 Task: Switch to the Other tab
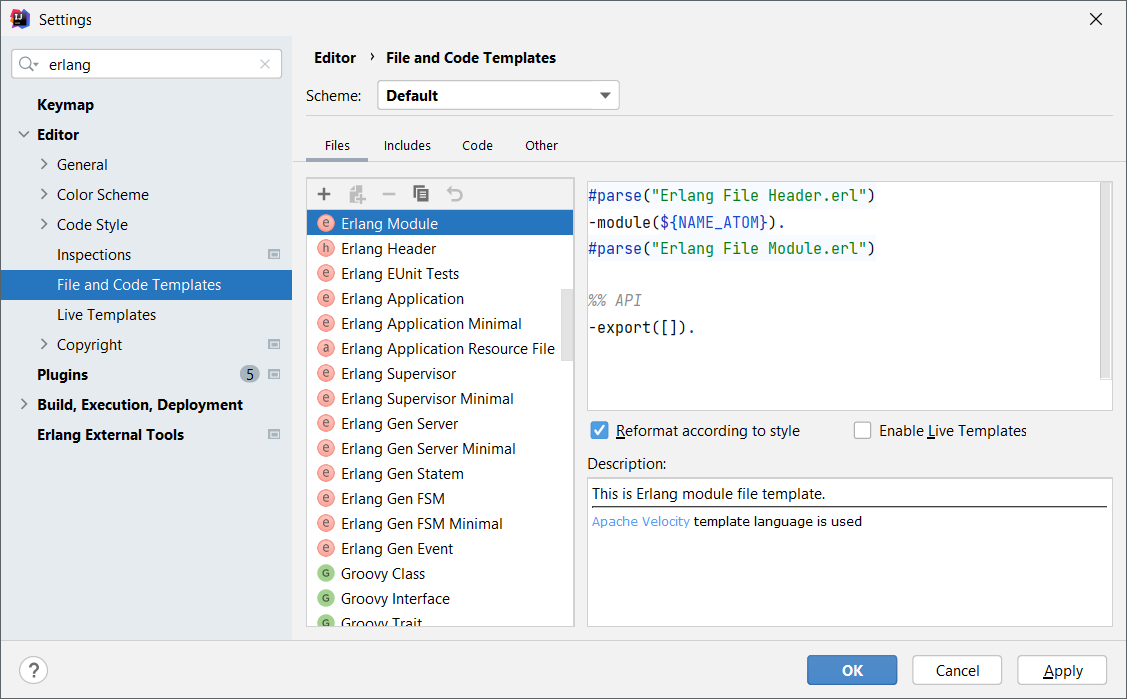[541, 146]
